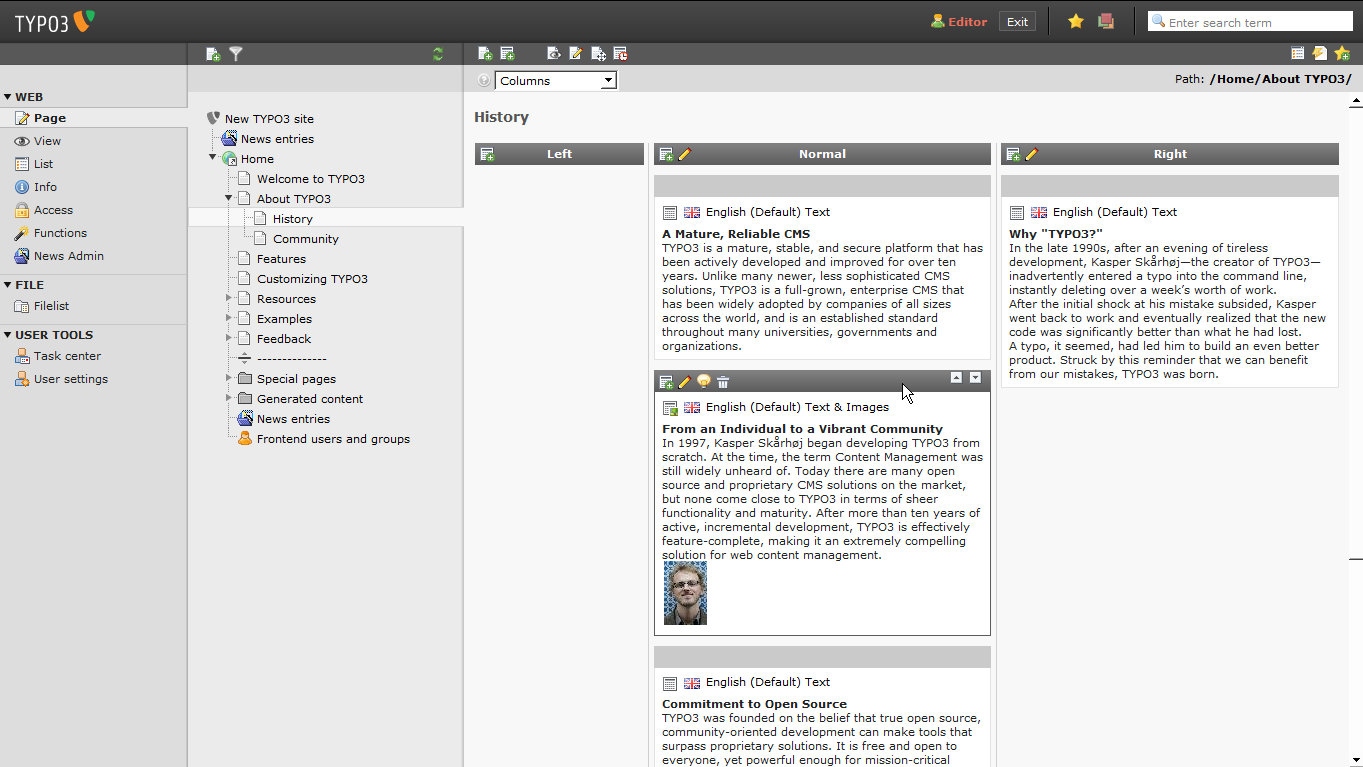Click the new page icon in the content toolbar
1363x767 pixels.
coord(485,54)
